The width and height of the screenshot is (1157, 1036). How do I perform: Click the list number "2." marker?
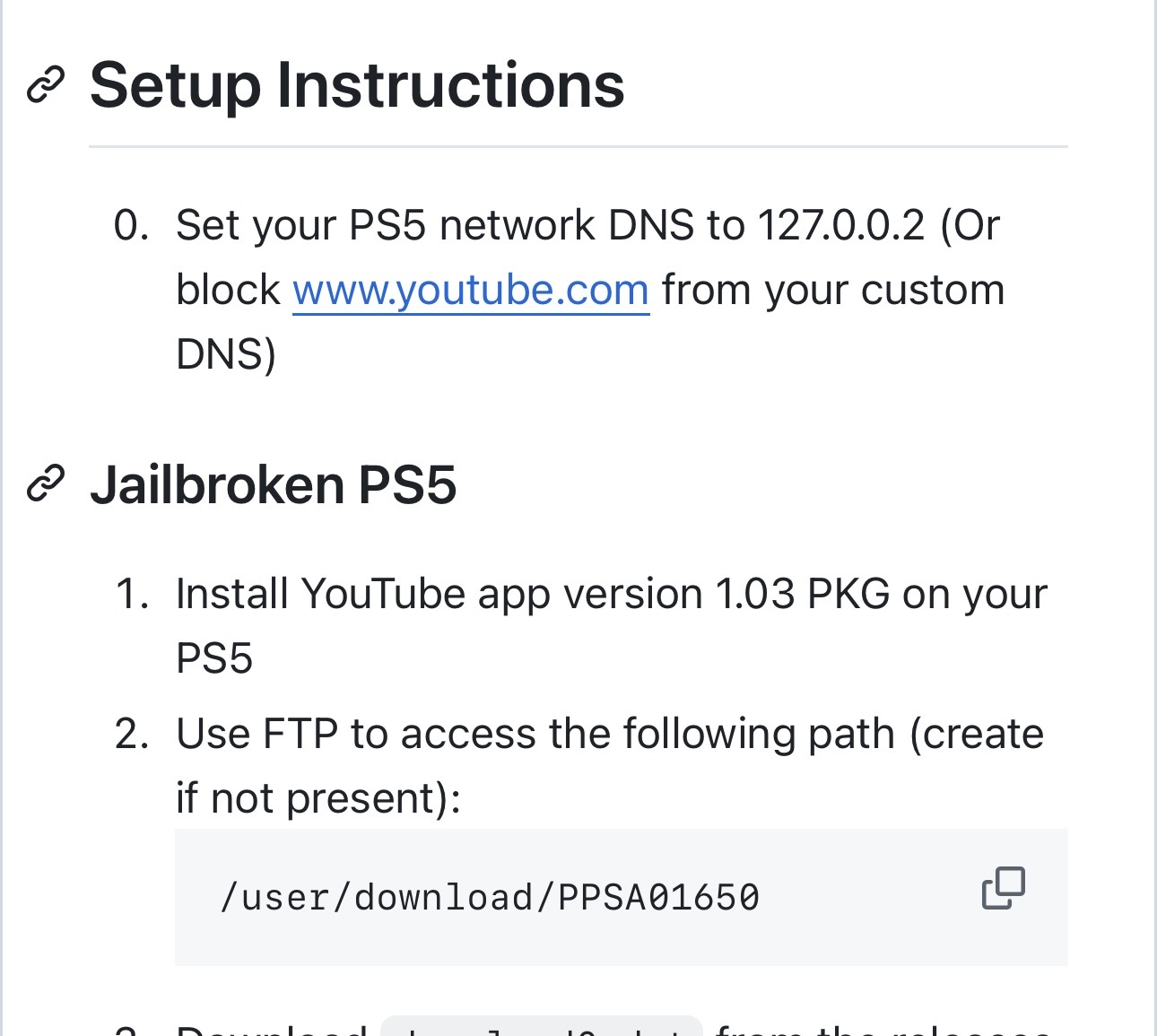(132, 734)
